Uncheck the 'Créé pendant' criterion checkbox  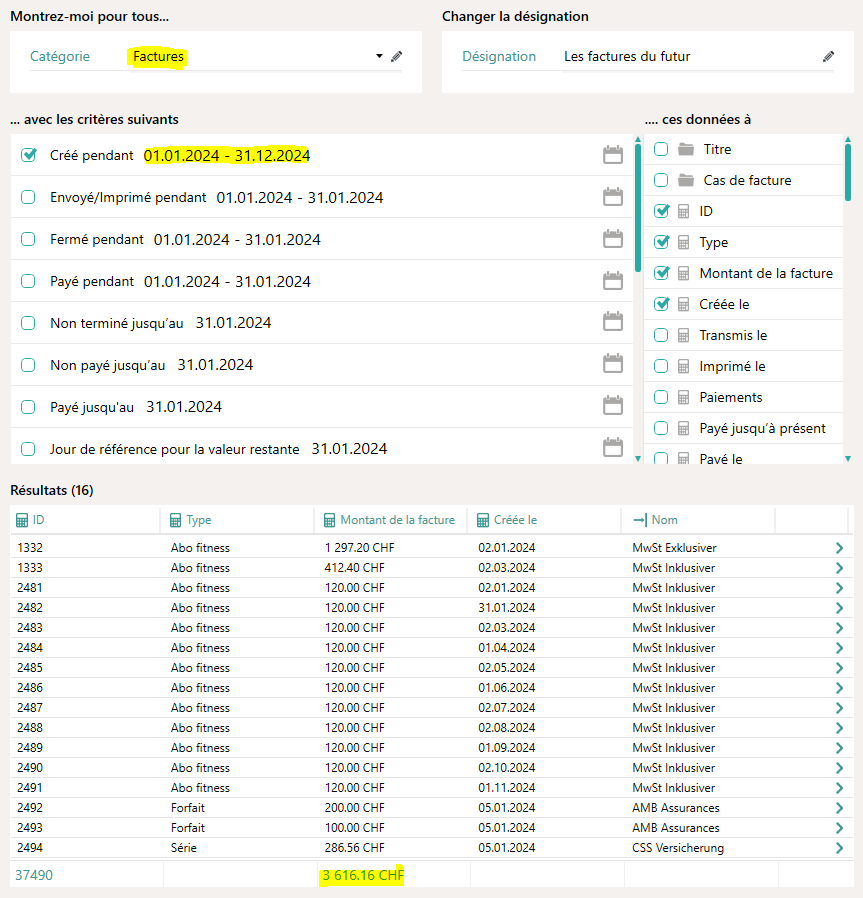point(28,155)
